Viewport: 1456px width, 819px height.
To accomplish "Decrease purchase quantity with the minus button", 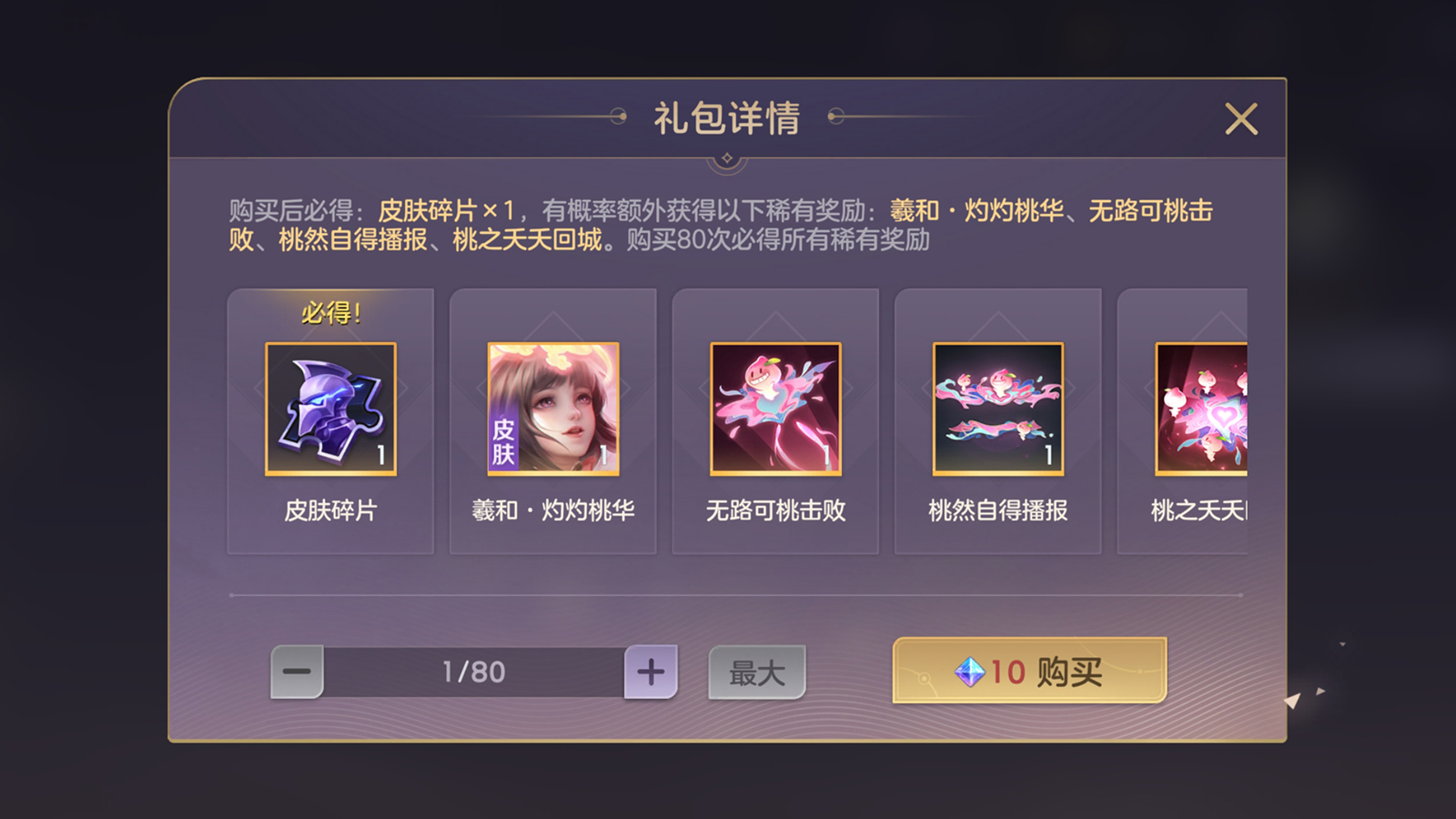I will point(297,672).
